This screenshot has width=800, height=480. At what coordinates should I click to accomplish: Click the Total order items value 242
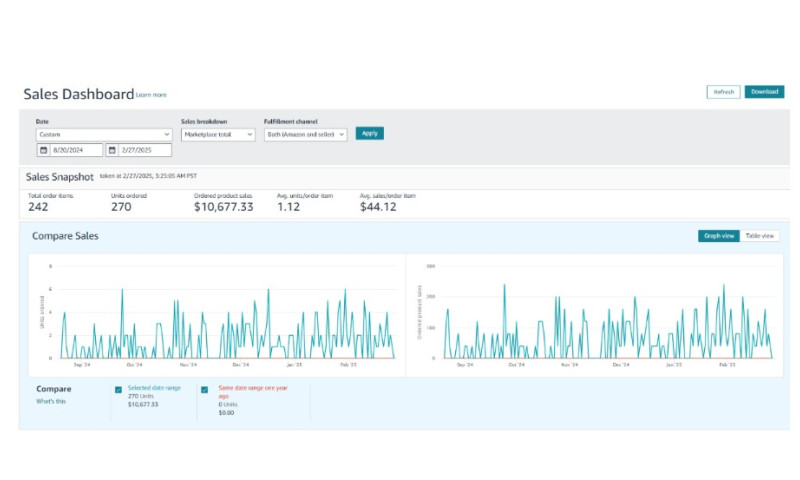coord(38,207)
